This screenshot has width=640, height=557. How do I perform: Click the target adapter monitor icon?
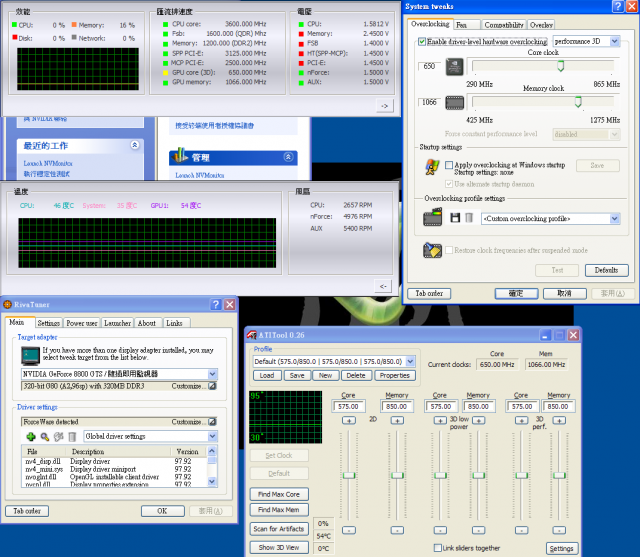click(30, 355)
